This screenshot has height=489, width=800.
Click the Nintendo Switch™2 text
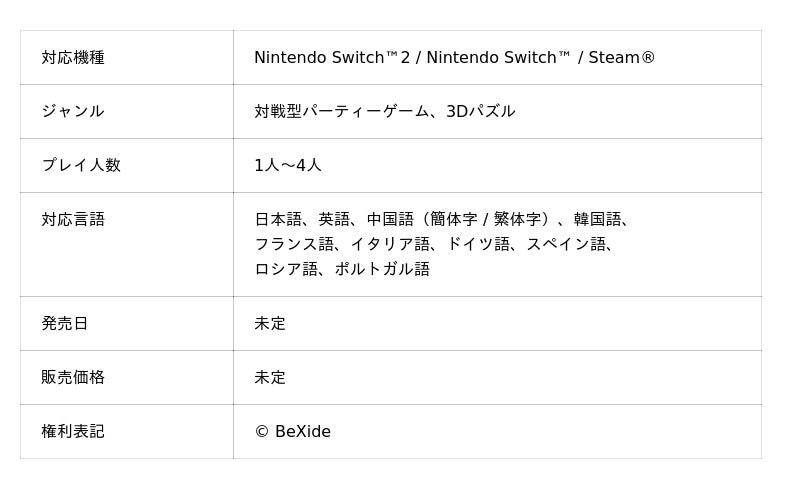(x=332, y=58)
